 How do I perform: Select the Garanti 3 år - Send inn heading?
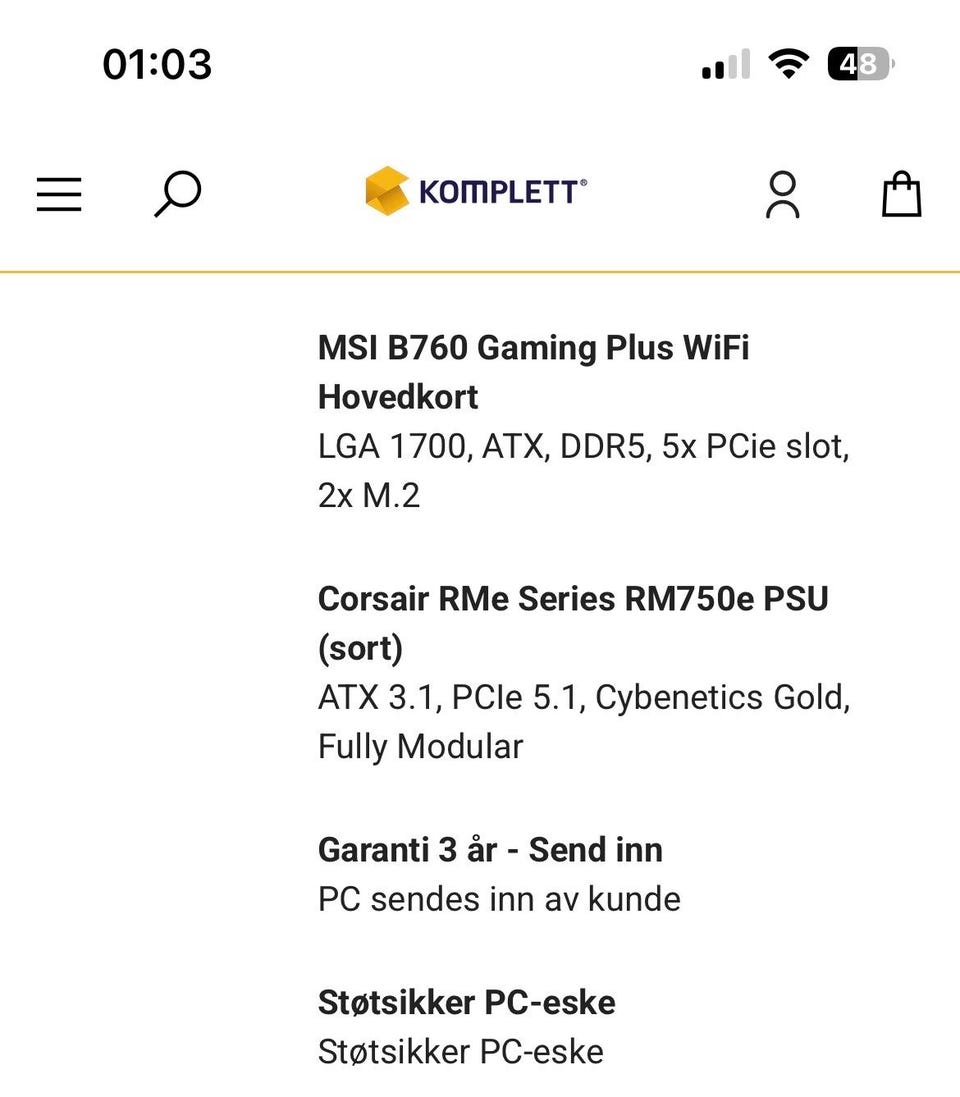(490, 850)
